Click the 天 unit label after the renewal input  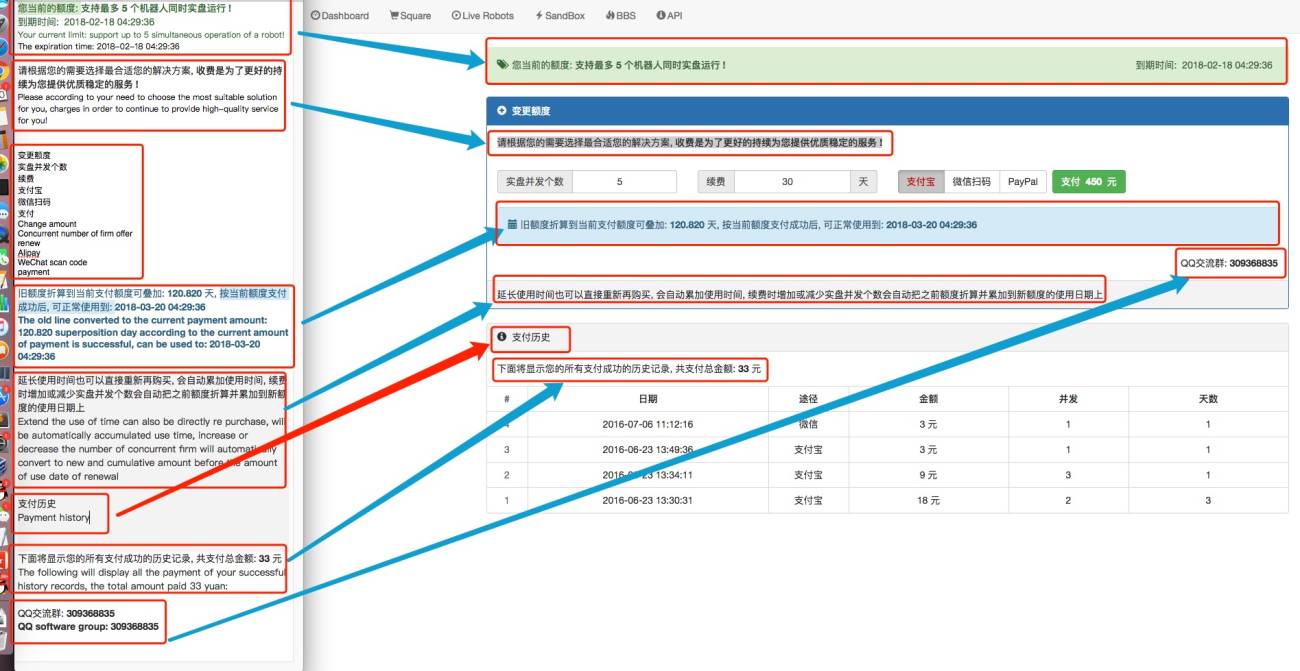pyautogui.click(x=863, y=182)
